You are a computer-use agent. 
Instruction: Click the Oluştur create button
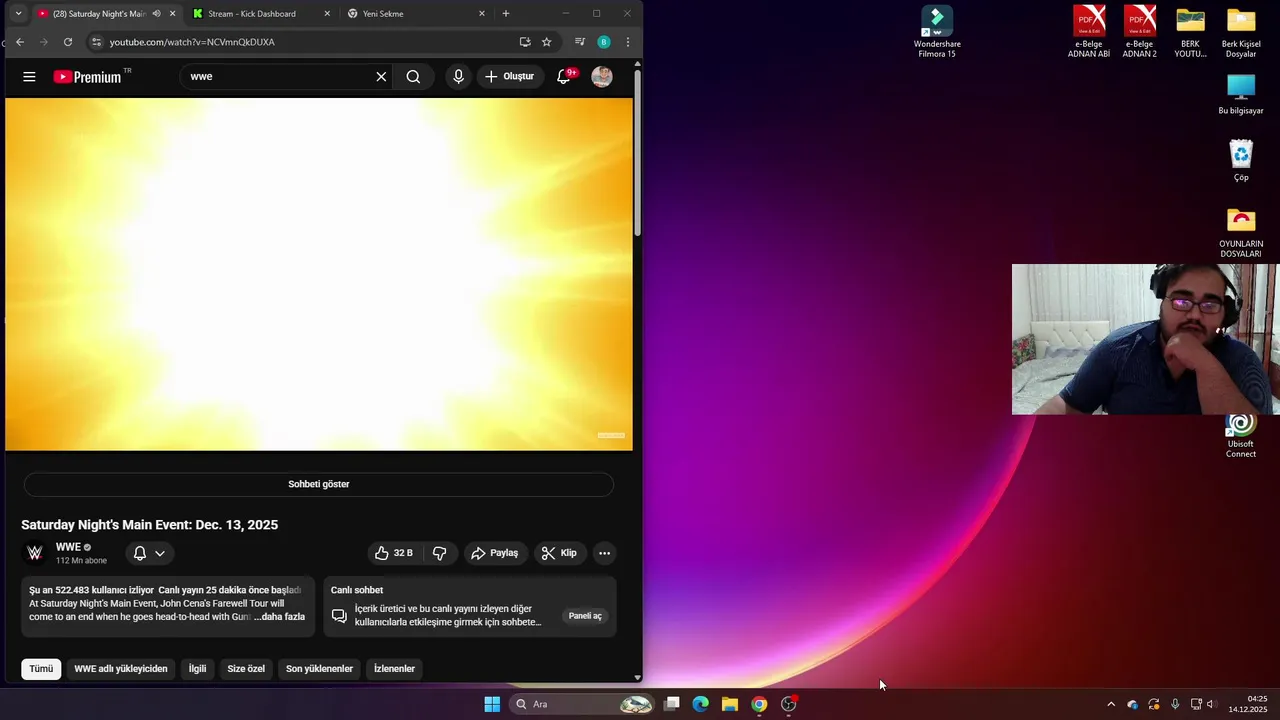[509, 77]
